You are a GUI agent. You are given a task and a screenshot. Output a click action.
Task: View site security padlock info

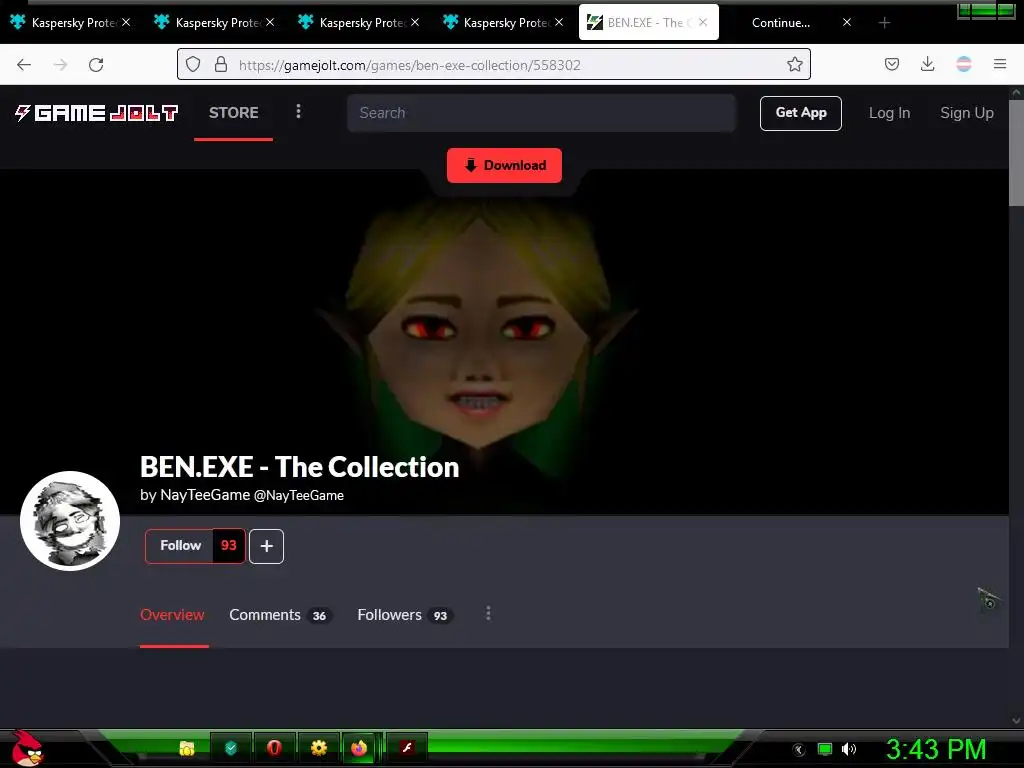coord(221,64)
